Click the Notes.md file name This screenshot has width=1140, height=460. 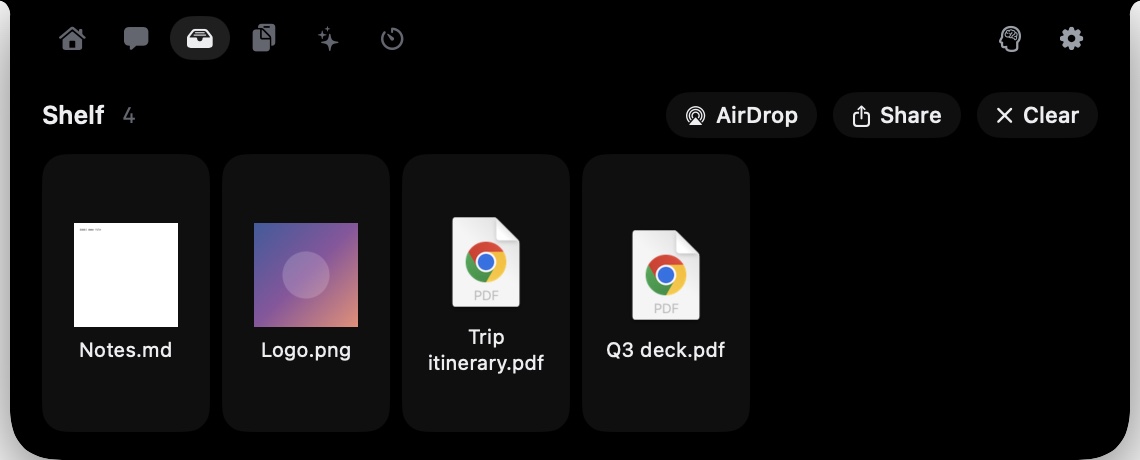(126, 350)
